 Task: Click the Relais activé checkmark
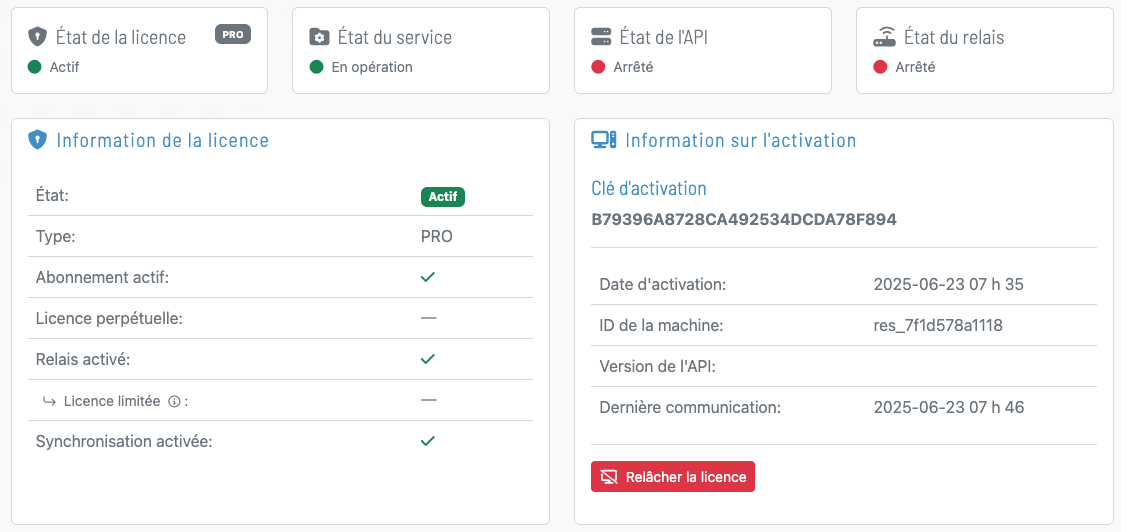[428, 358]
